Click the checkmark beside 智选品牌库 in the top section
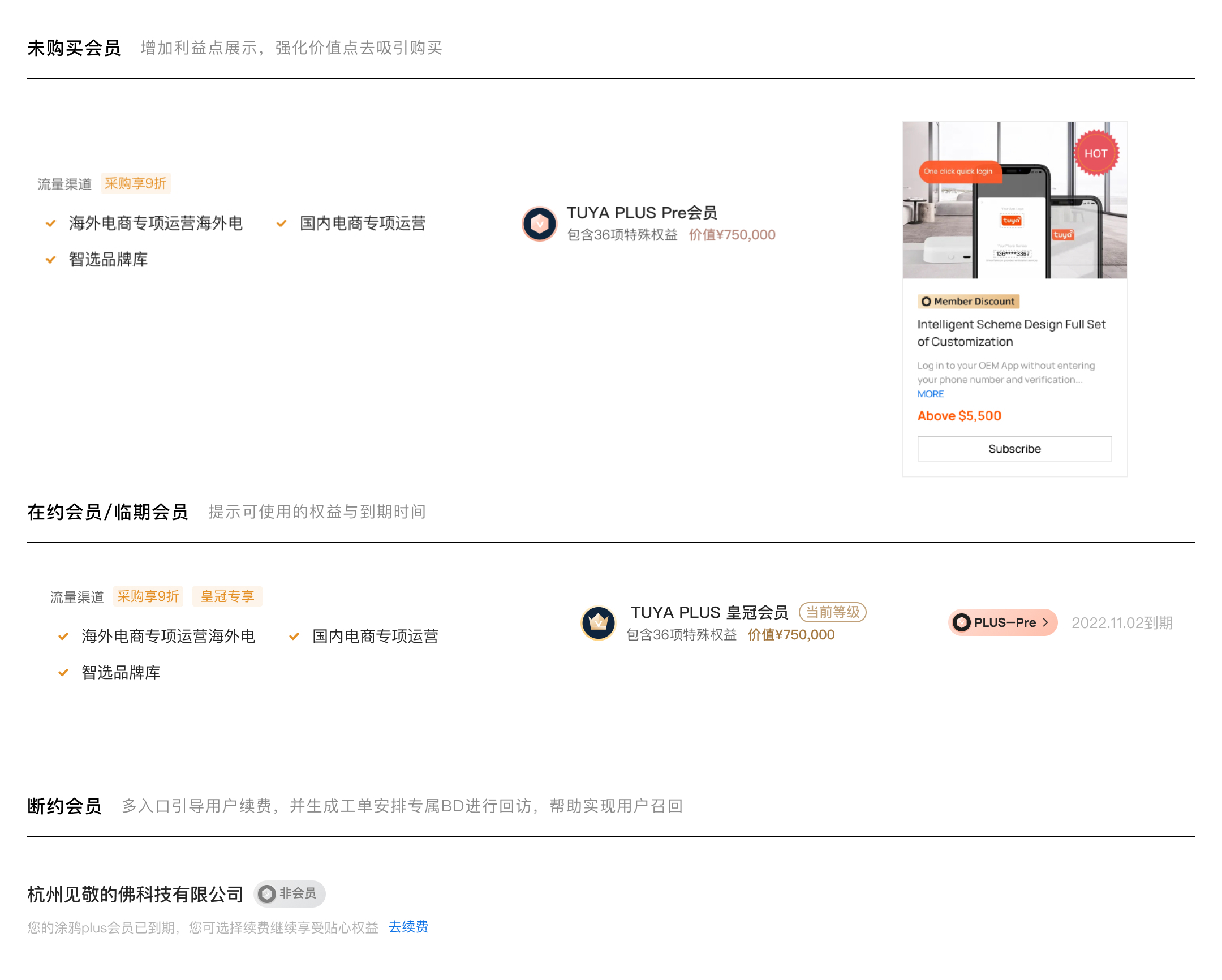The width and height of the screenshot is (1222, 980). [51, 260]
